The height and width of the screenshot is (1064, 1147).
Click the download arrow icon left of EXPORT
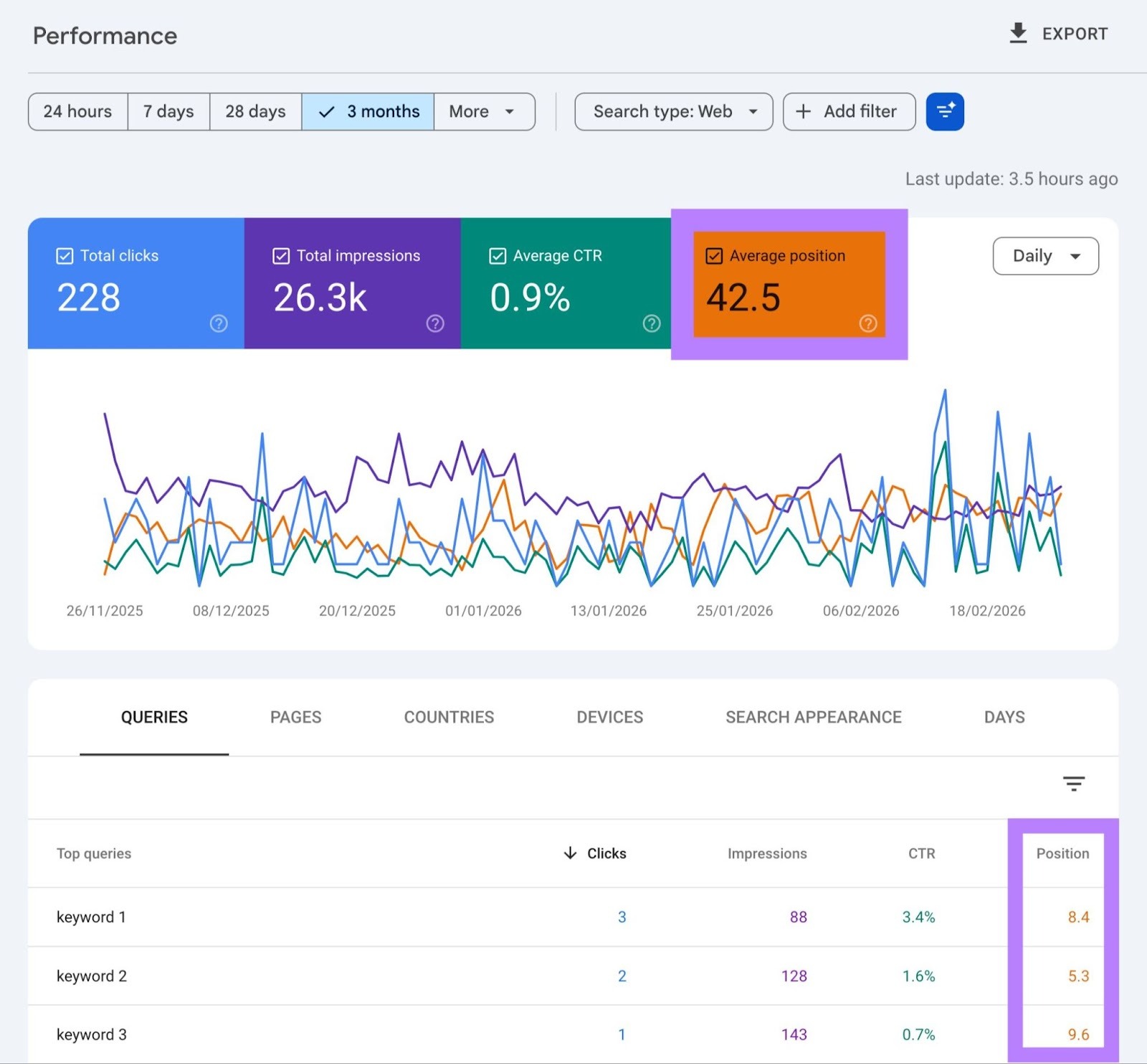pos(1018,33)
